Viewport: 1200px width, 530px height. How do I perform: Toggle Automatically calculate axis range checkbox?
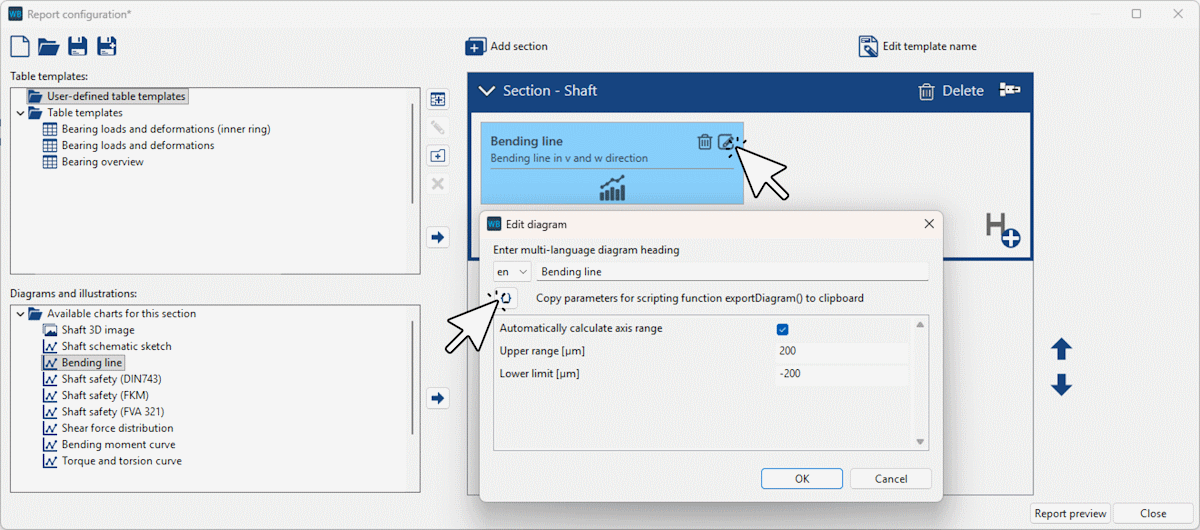[783, 328]
